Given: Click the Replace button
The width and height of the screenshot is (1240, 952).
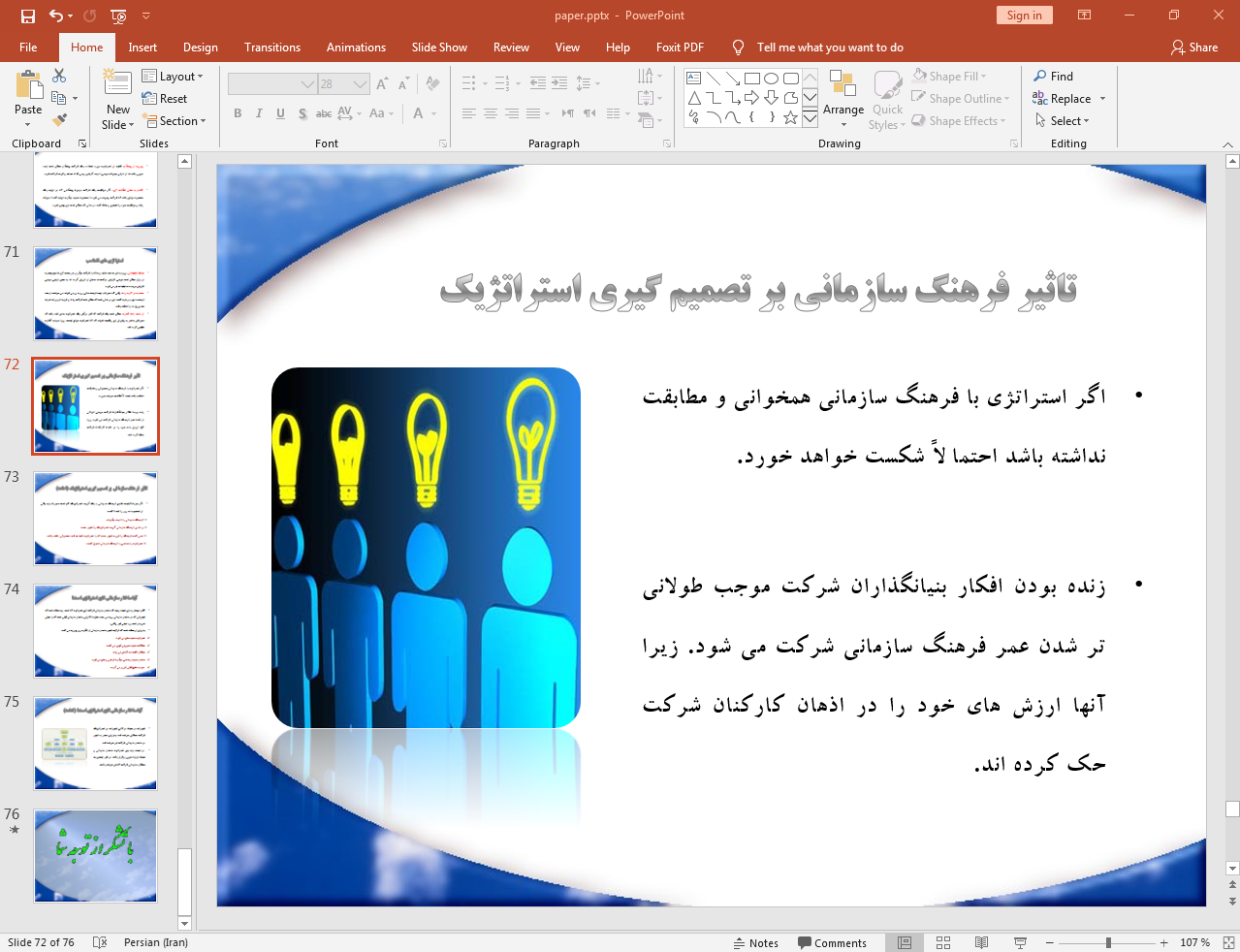Looking at the screenshot, I should point(1064,99).
